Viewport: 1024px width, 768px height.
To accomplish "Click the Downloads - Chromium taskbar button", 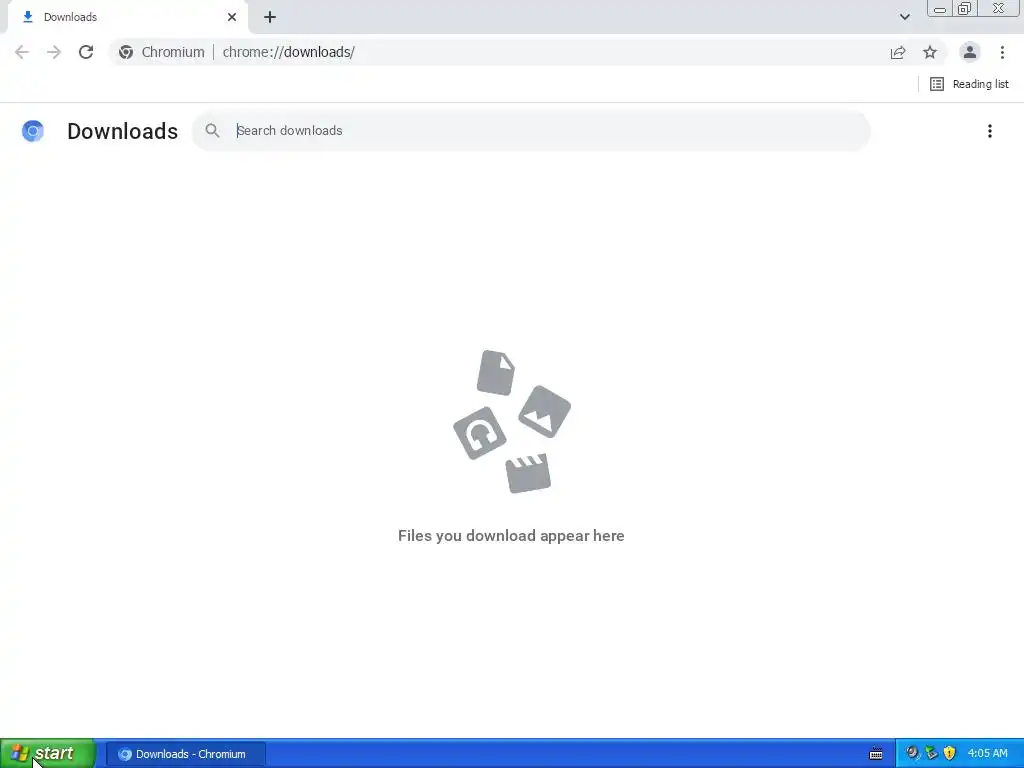I will (x=185, y=754).
